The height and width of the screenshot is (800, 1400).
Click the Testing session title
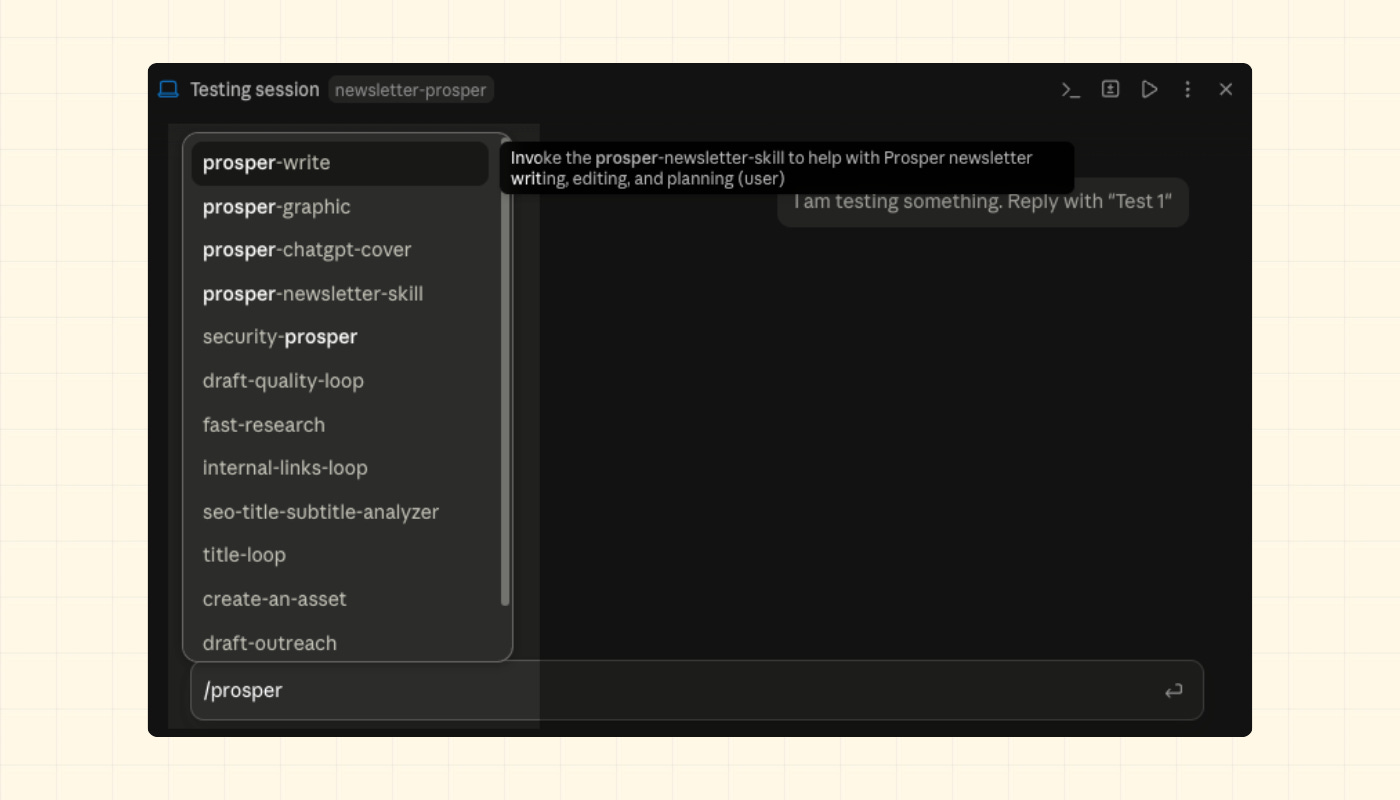coord(255,89)
